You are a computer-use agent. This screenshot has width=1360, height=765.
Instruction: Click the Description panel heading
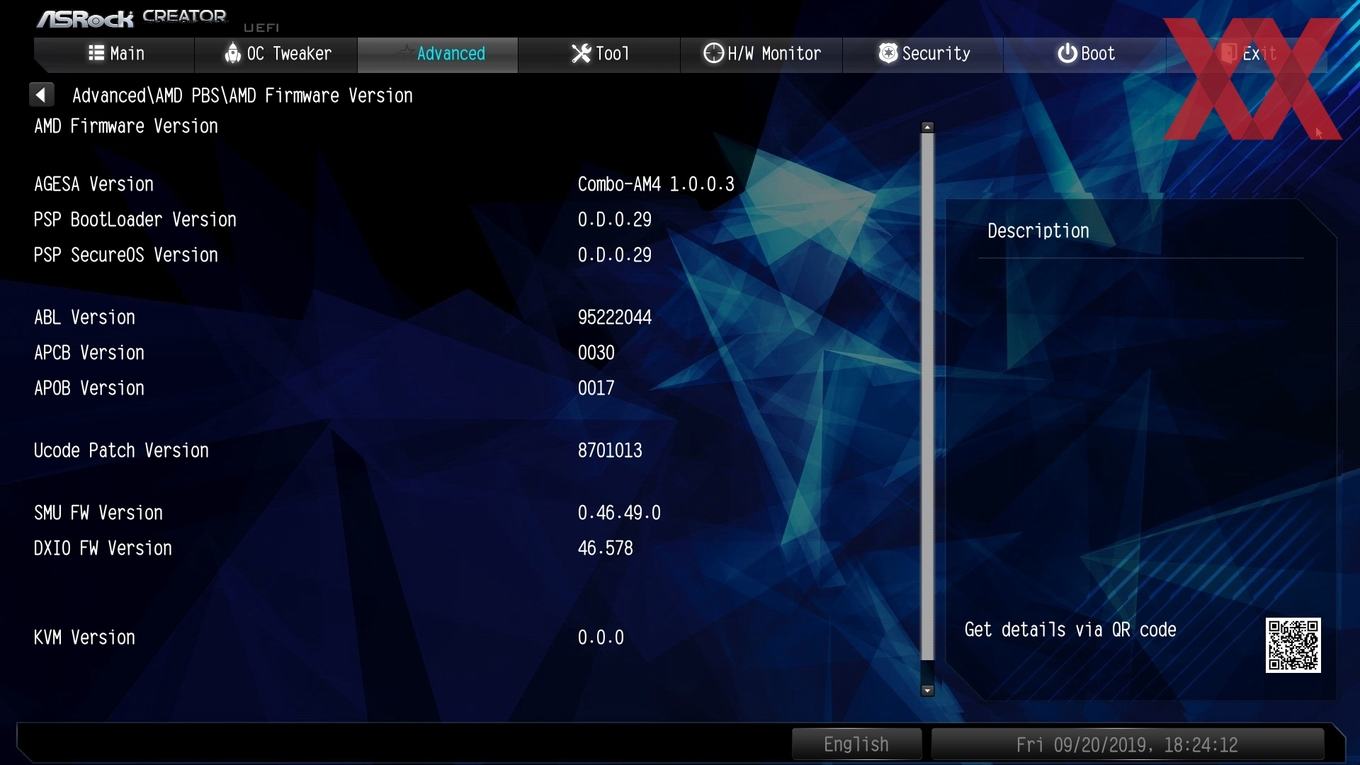pyautogui.click(x=1038, y=231)
